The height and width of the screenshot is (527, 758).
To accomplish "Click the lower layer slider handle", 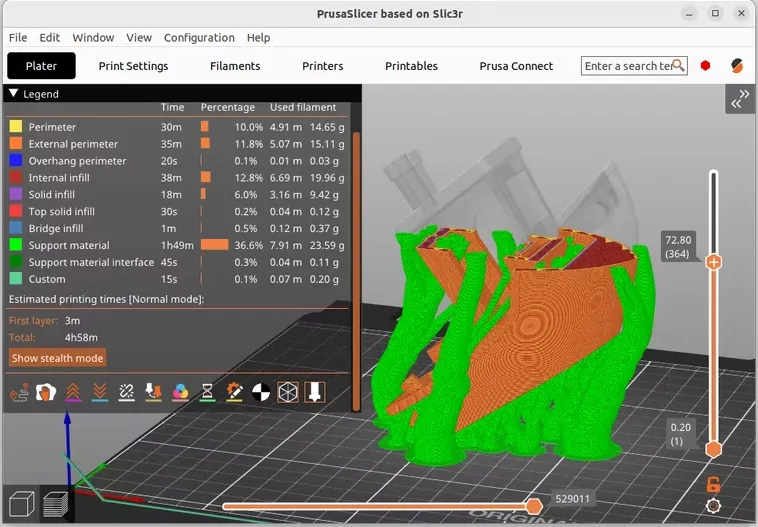I will 714,449.
